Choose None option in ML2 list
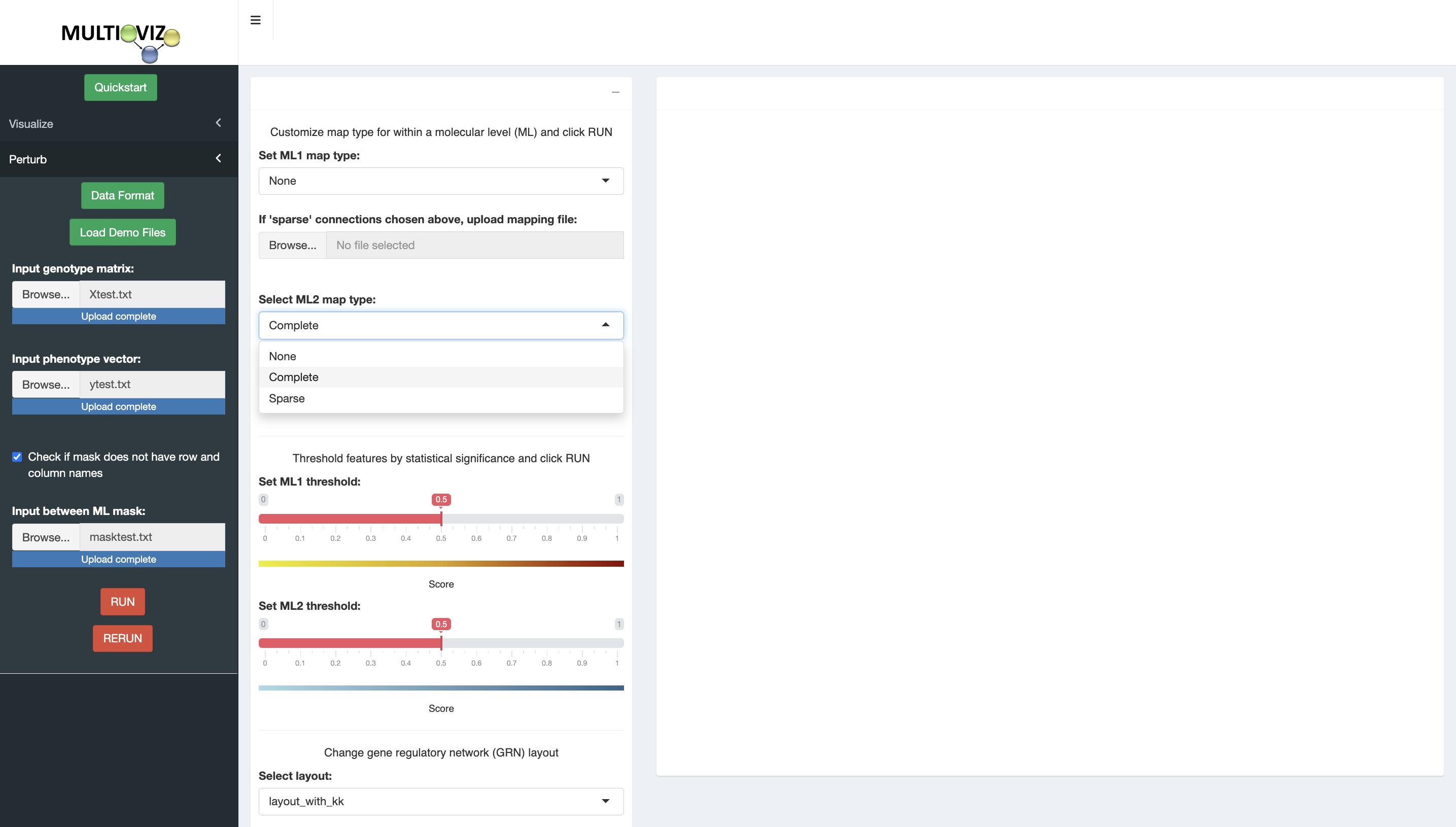Viewport: 1456px width, 827px height. 282,356
